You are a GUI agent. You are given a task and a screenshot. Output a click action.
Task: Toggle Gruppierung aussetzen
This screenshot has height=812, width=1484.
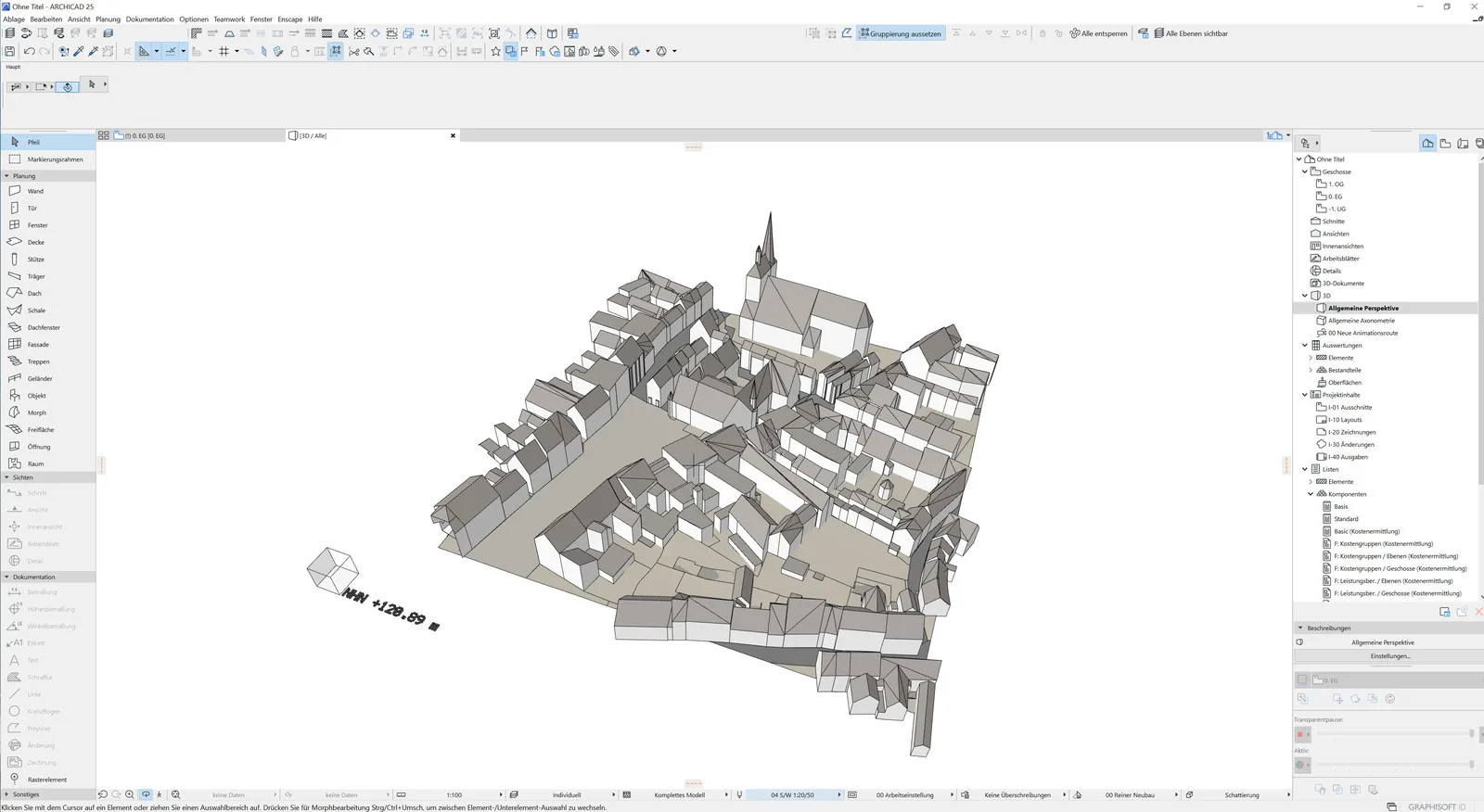click(x=901, y=33)
